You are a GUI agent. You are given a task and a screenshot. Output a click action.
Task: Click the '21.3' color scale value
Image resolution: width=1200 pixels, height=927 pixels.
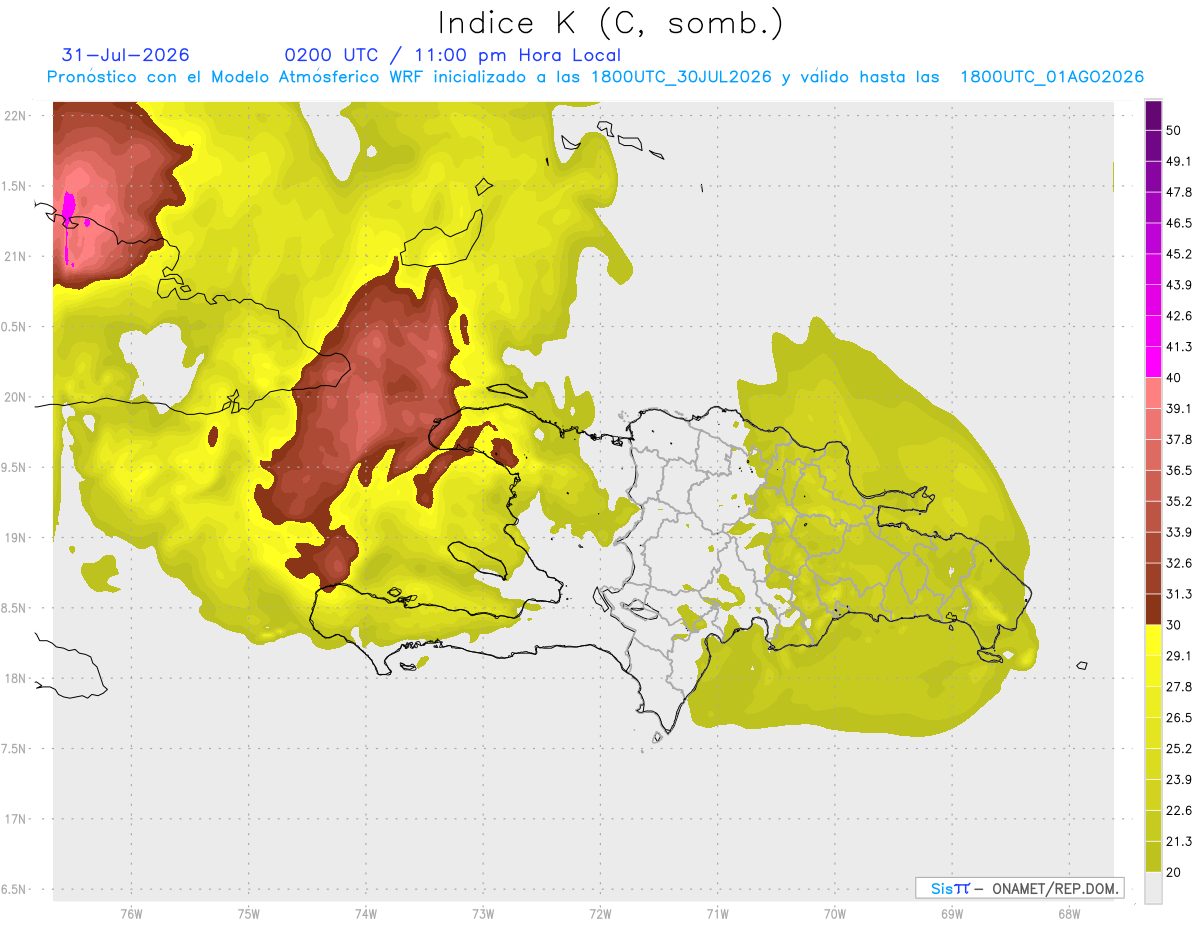coord(1179,841)
